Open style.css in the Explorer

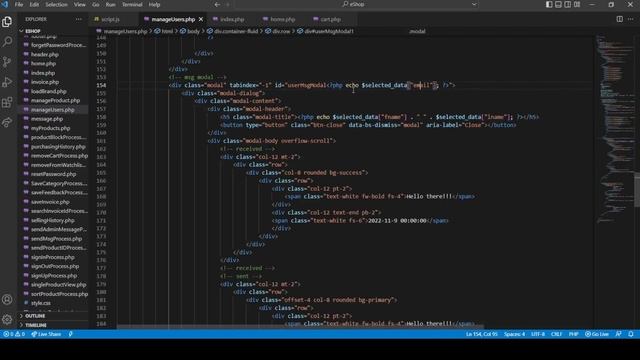coord(41,303)
